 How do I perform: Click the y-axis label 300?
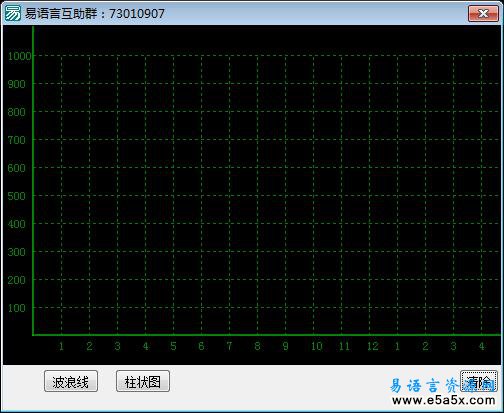pyautogui.click(x=17, y=252)
